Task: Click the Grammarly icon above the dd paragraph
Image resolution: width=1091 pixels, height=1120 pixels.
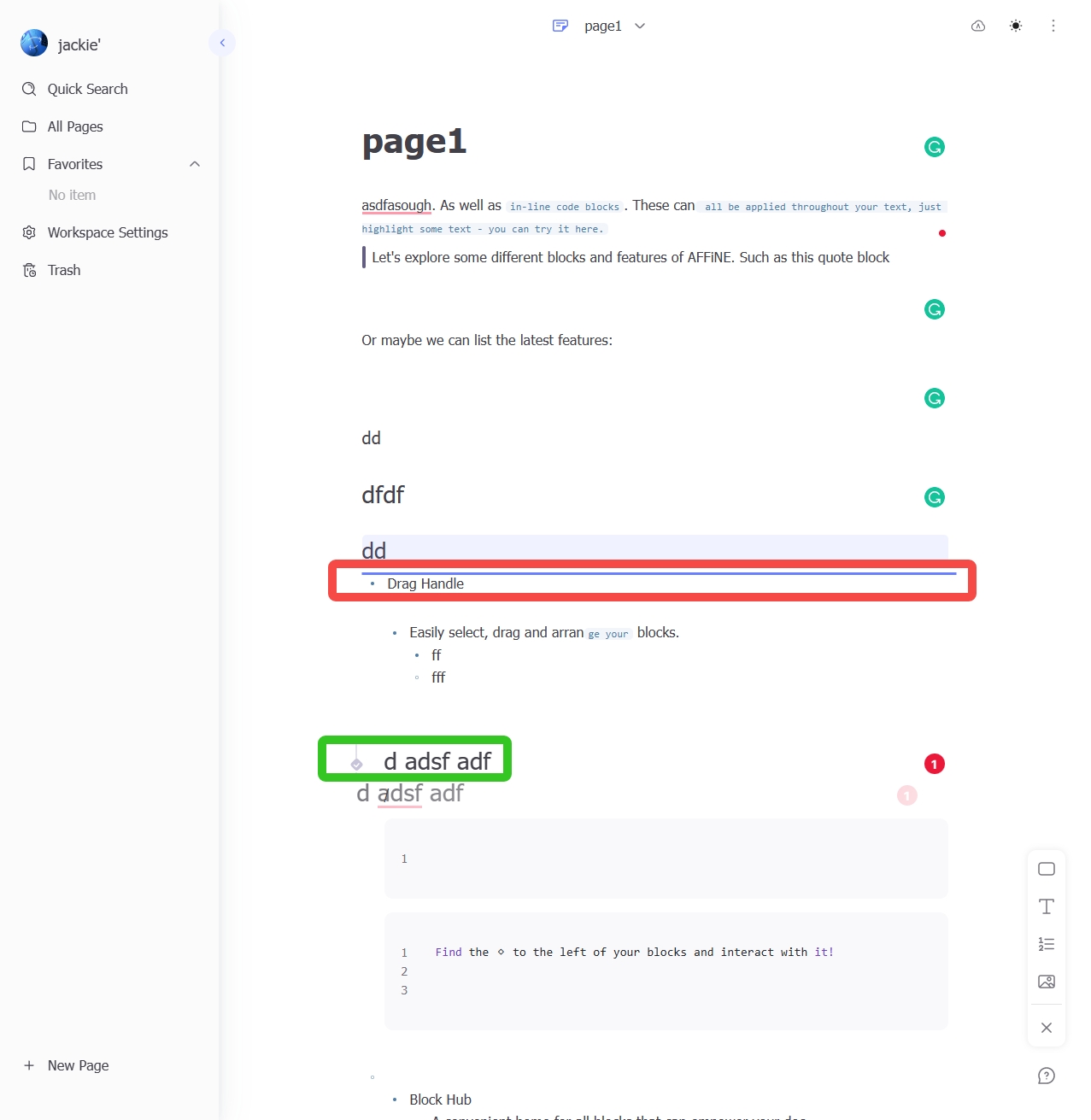Action: [x=935, y=398]
